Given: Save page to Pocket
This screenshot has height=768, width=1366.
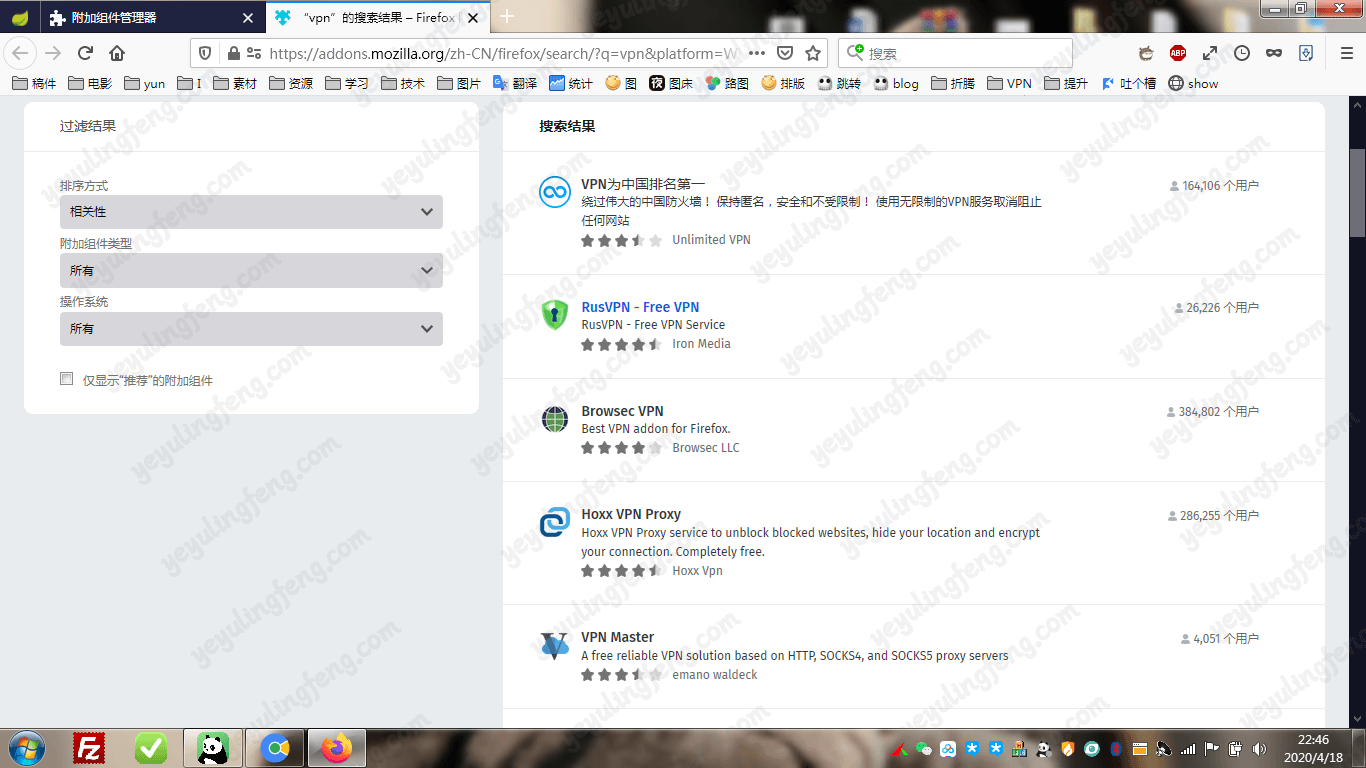Looking at the screenshot, I should 786,53.
